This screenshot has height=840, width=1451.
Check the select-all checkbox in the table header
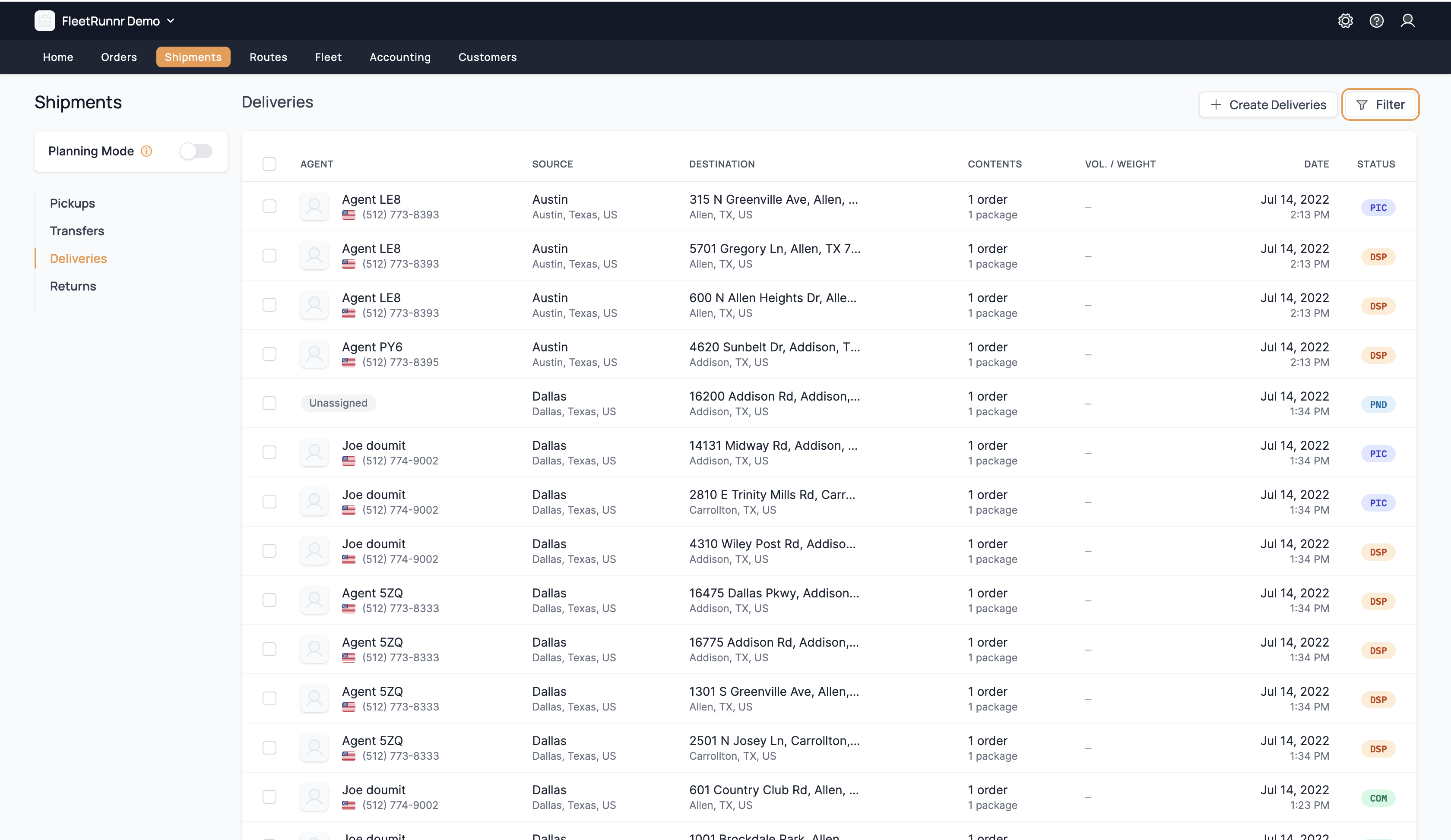click(x=269, y=164)
